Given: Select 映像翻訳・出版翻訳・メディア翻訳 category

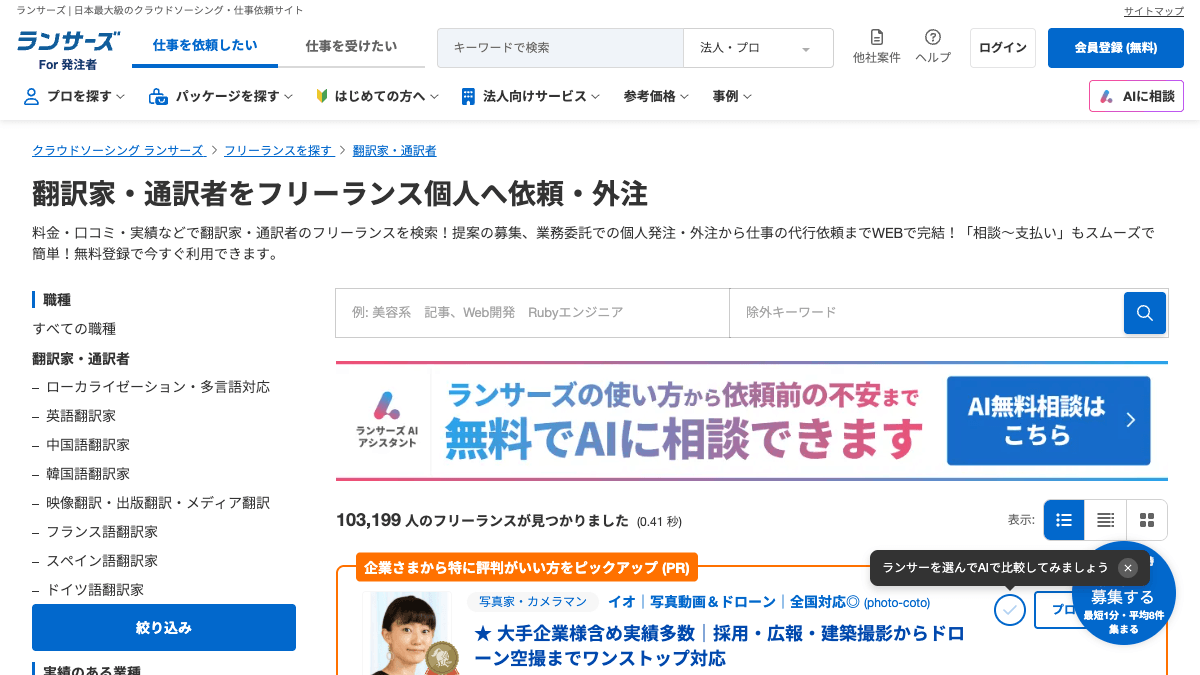Looking at the screenshot, I should pos(158,503).
